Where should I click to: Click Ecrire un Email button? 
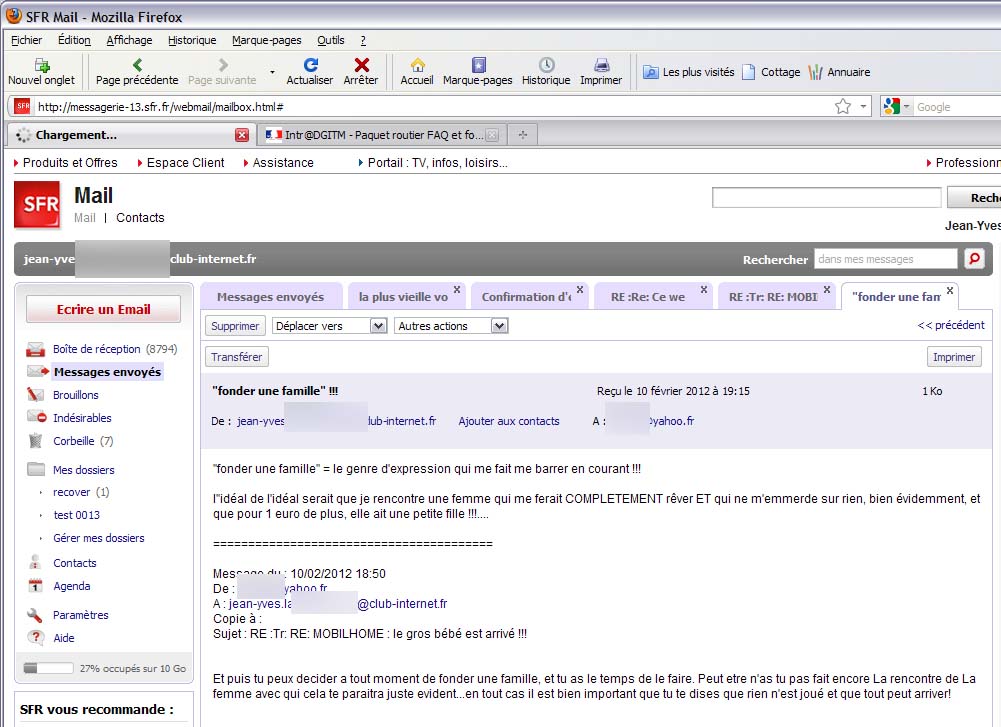[x=103, y=309]
